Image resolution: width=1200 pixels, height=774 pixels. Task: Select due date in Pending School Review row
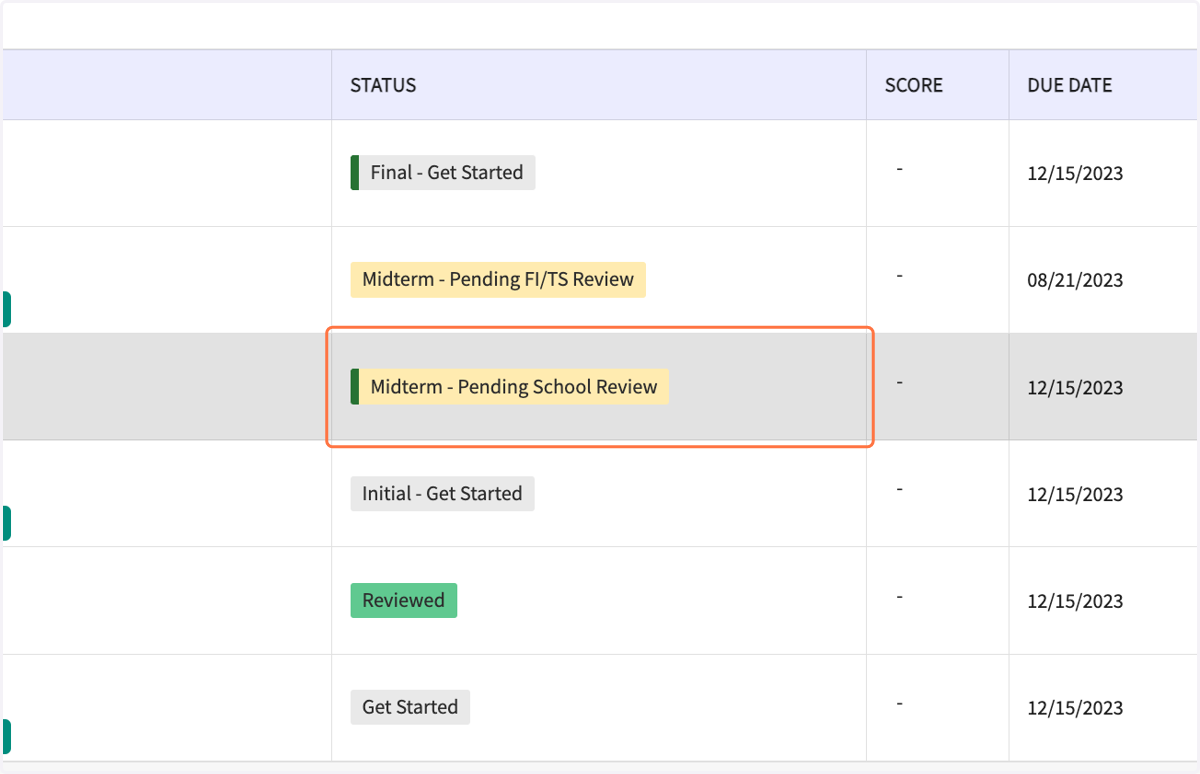pos(1075,387)
